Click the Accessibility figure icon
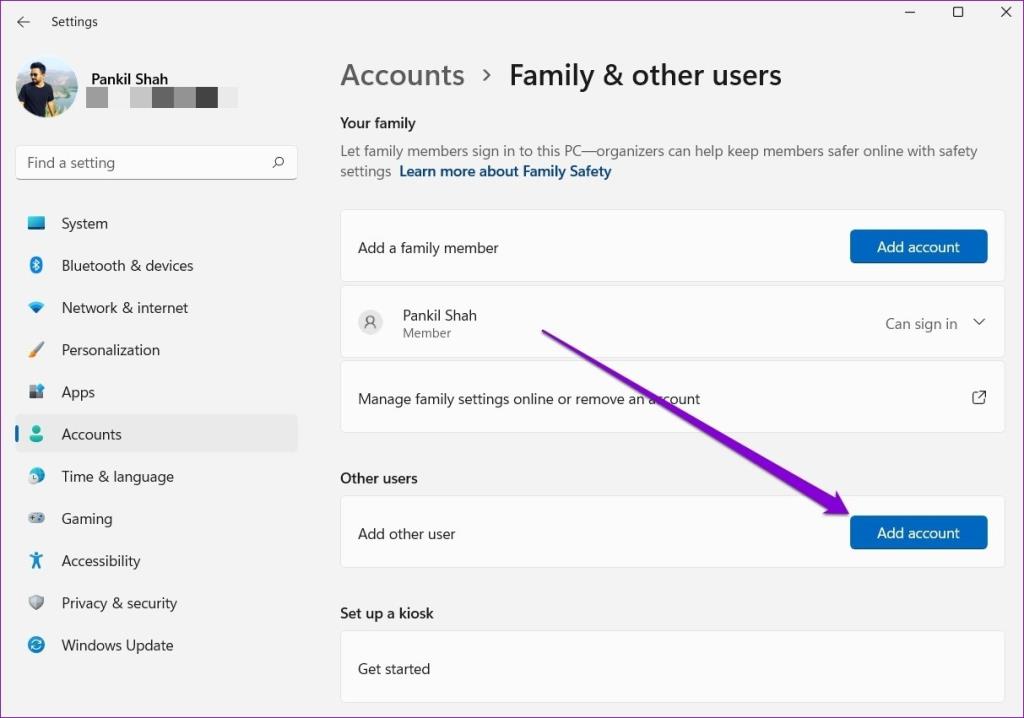This screenshot has width=1024, height=718. click(x=37, y=561)
